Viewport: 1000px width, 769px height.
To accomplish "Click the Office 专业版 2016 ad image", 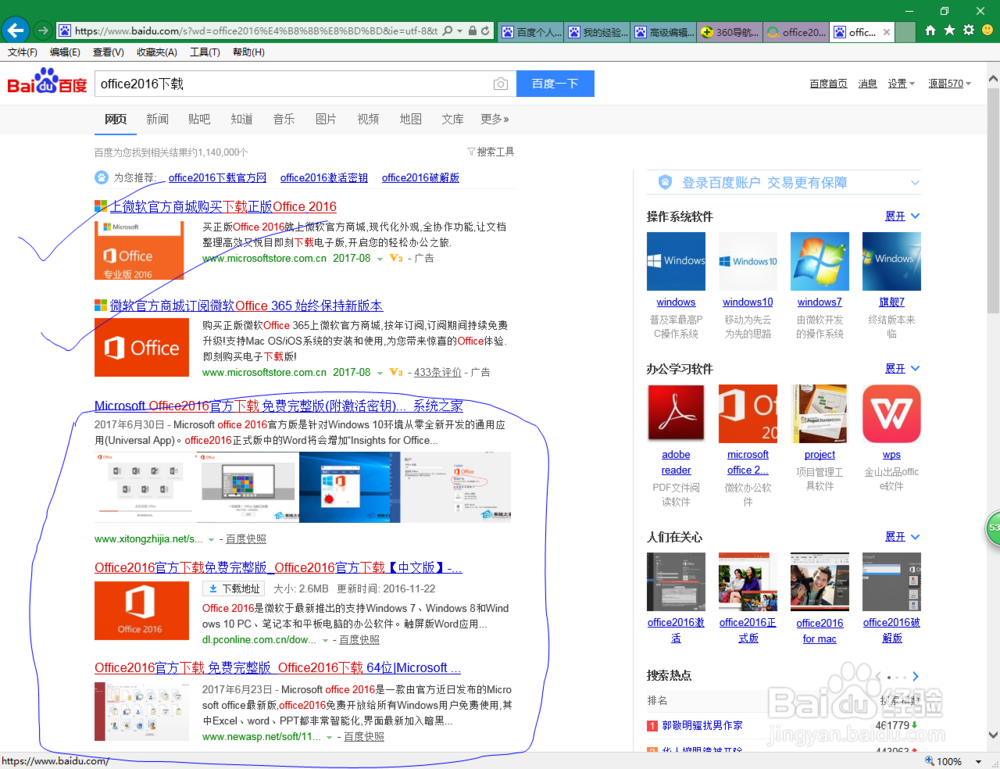I will pos(139,250).
